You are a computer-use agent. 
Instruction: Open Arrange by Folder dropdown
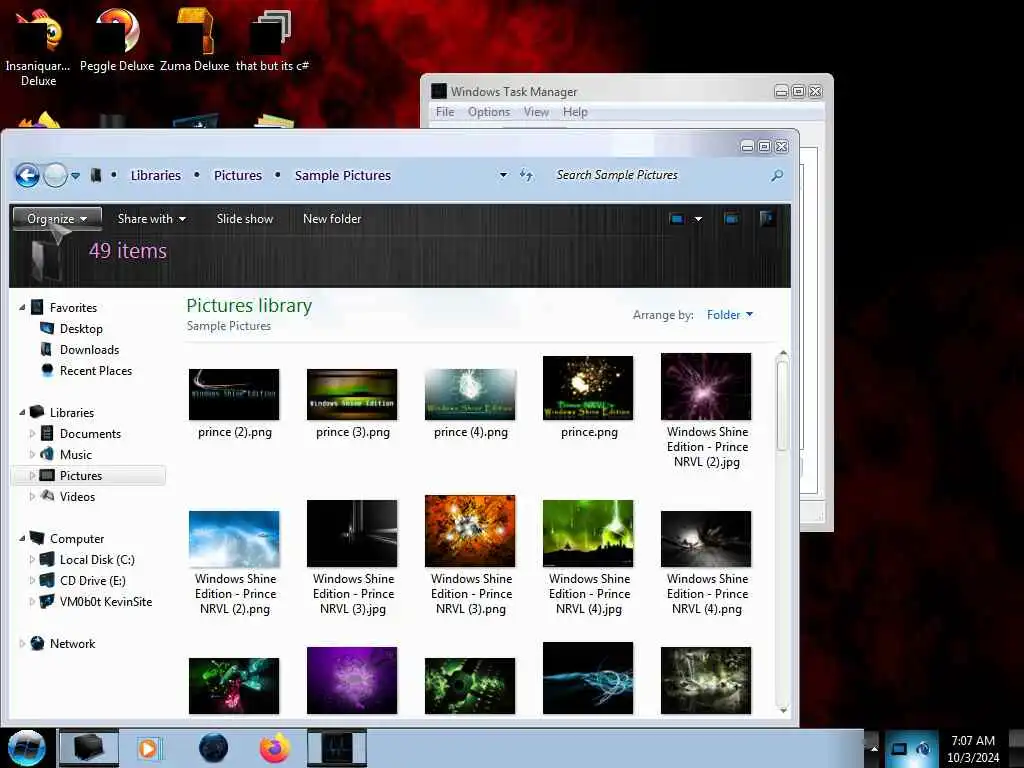(x=729, y=315)
